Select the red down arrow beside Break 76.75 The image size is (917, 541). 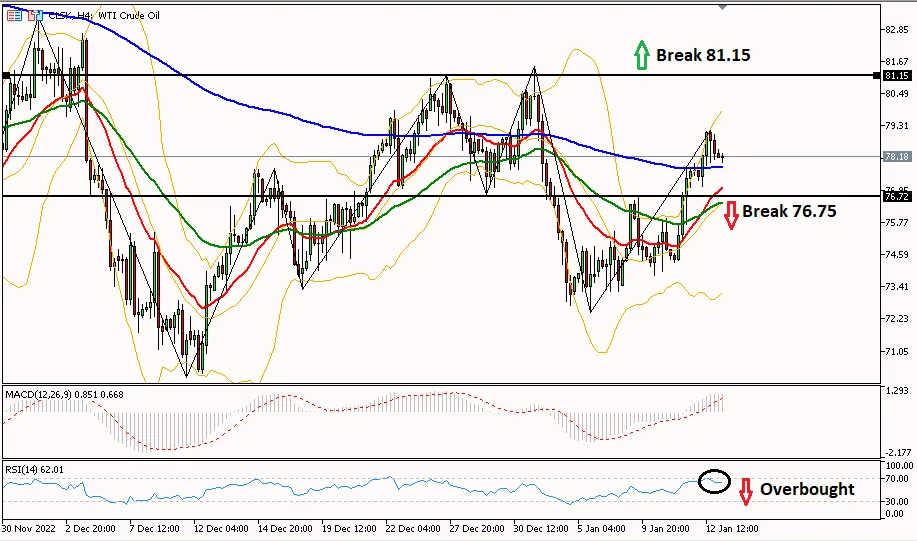click(731, 215)
